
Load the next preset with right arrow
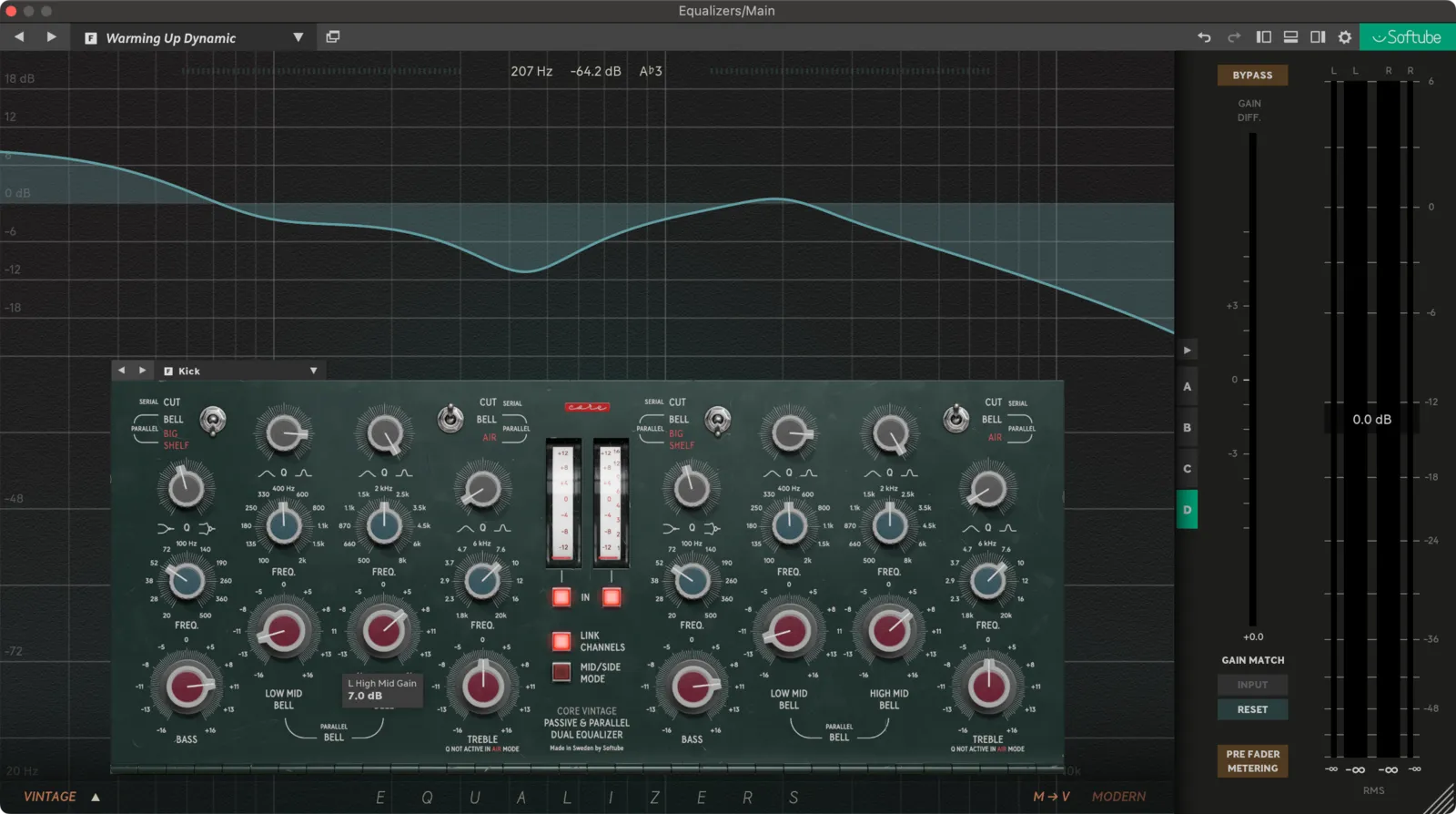pyautogui.click(x=51, y=37)
